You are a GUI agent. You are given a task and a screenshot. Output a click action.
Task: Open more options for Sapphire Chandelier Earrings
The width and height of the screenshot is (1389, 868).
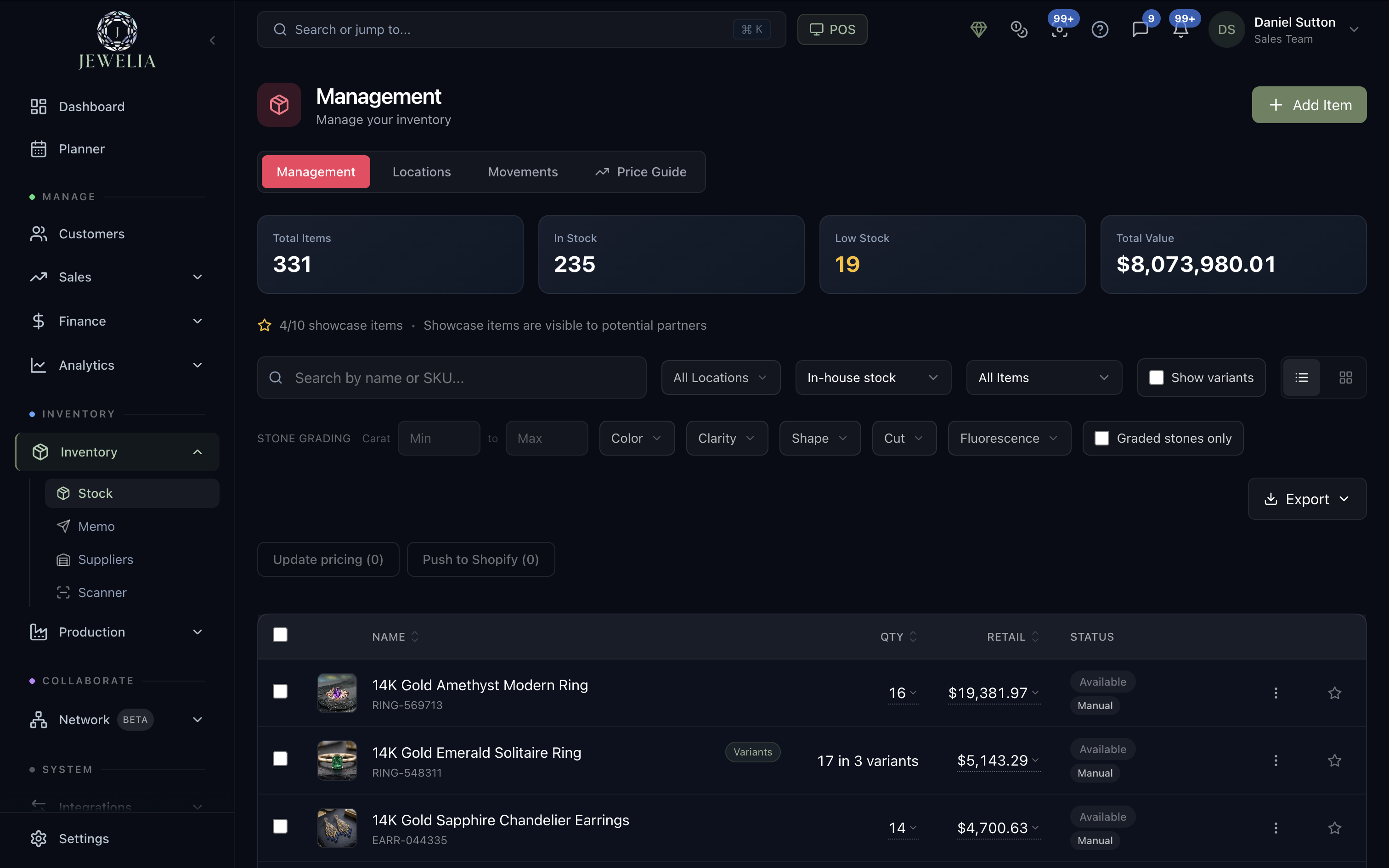[x=1276, y=828]
